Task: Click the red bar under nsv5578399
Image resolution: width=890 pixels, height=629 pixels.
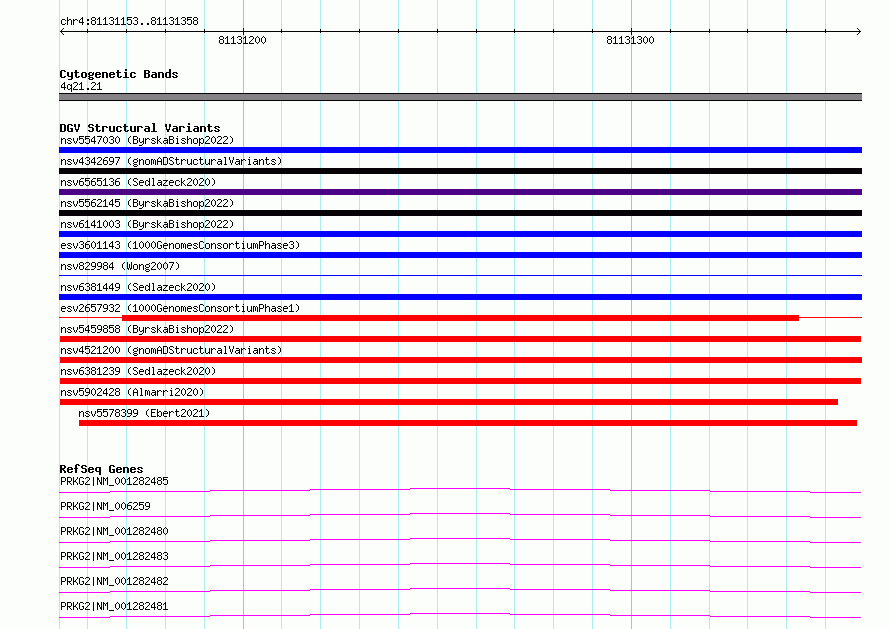Action: [x=468, y=423]
